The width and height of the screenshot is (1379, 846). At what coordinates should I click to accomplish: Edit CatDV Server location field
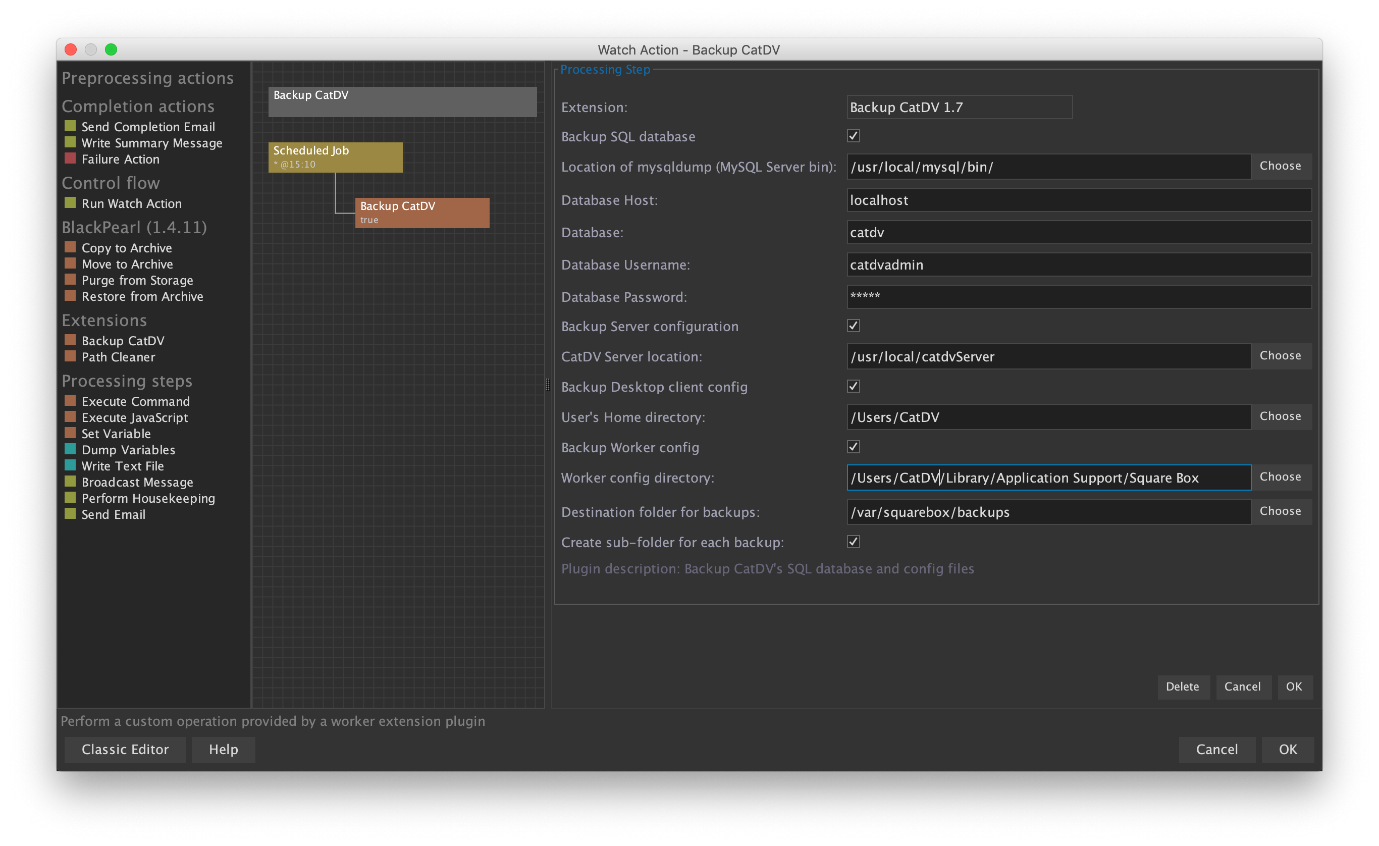tap(1049, 356)
